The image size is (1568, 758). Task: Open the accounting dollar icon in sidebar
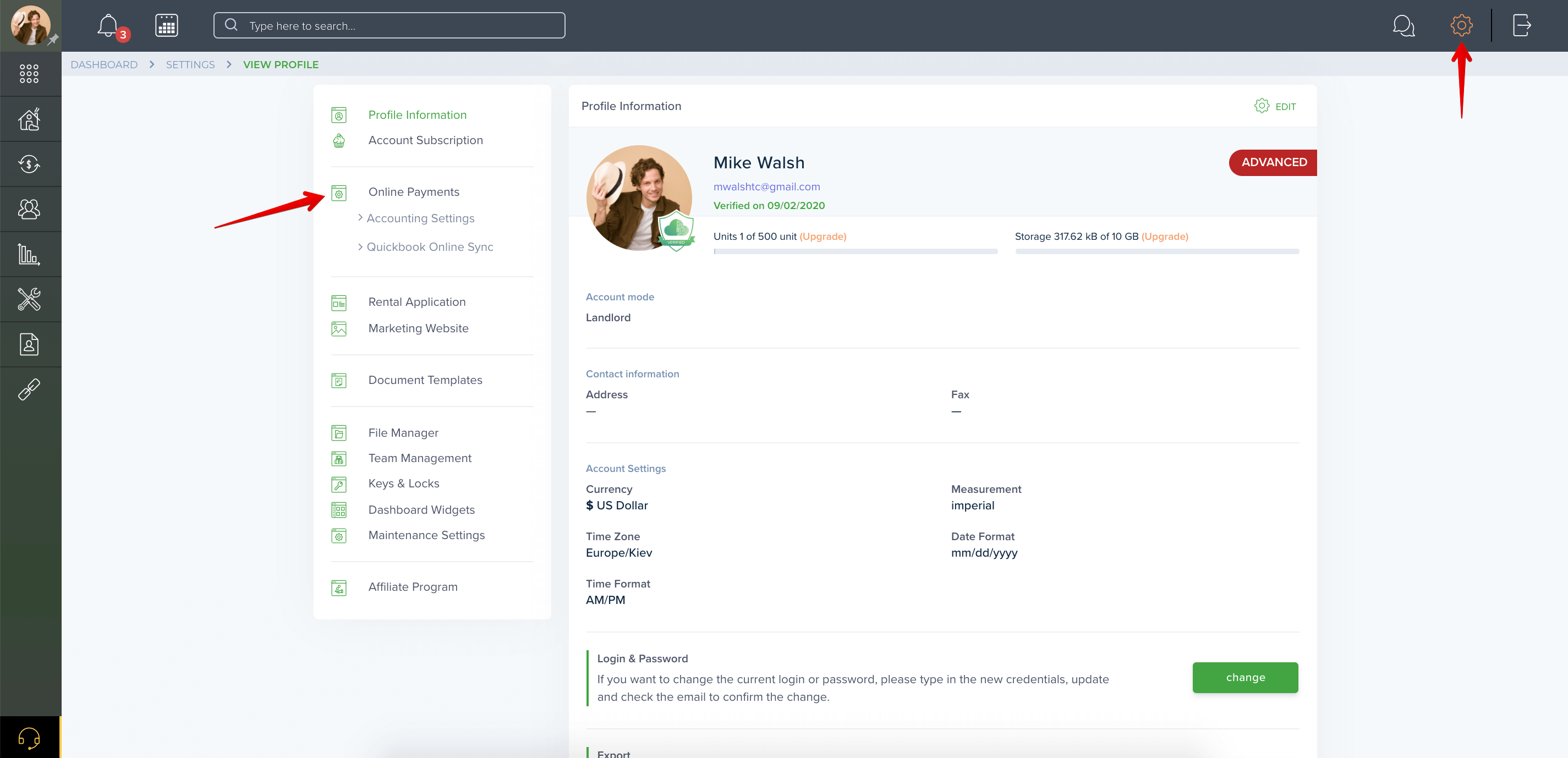[29, 164]
